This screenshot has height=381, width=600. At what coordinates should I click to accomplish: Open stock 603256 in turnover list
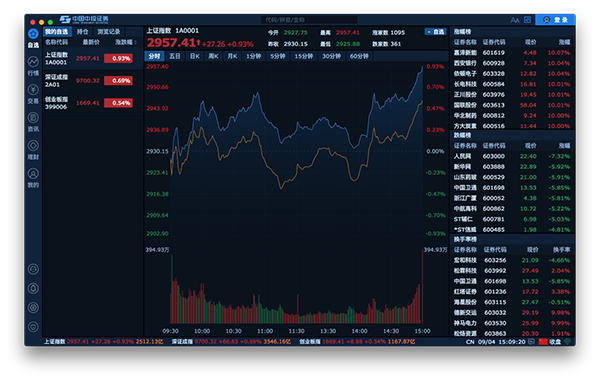click(x=512, y=261)
